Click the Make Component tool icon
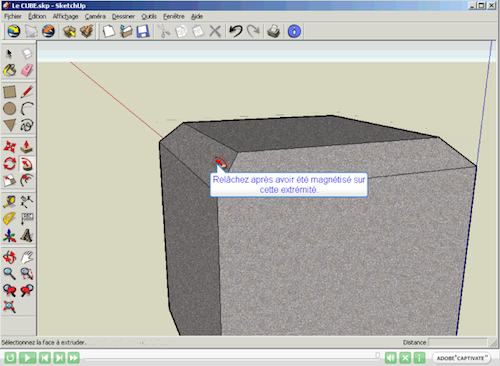 pyautogui.click(x=27, y=53)
